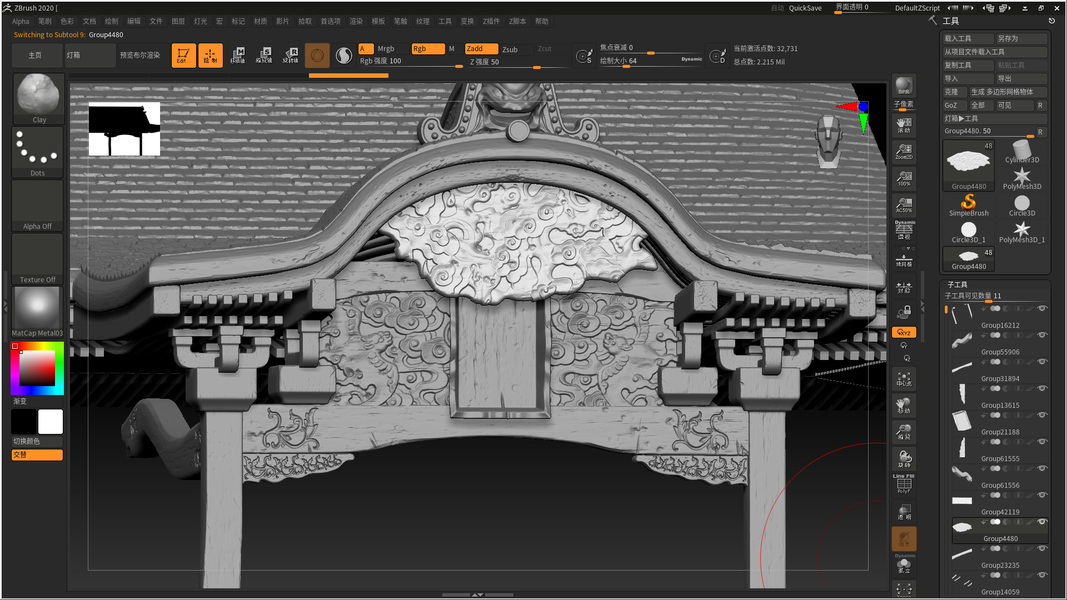The image size is (1067, 600).
Task: Open the 笔刷 (Brush) menu
Action: click(x=45, y=21)
